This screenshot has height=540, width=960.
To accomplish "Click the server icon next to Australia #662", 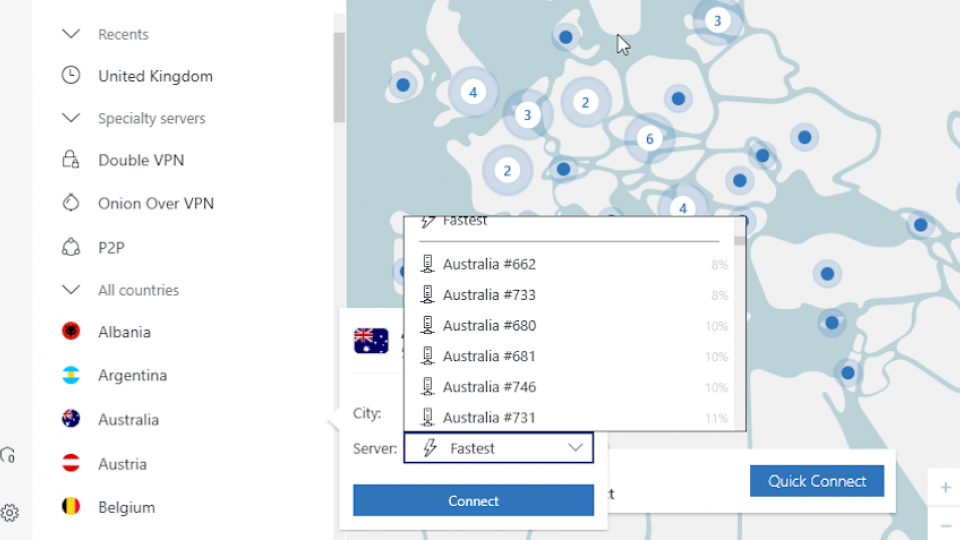I will [427, 264].
